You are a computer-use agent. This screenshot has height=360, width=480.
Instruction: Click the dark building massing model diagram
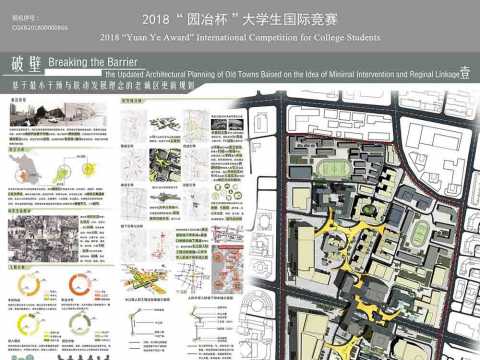click(165, 124)
